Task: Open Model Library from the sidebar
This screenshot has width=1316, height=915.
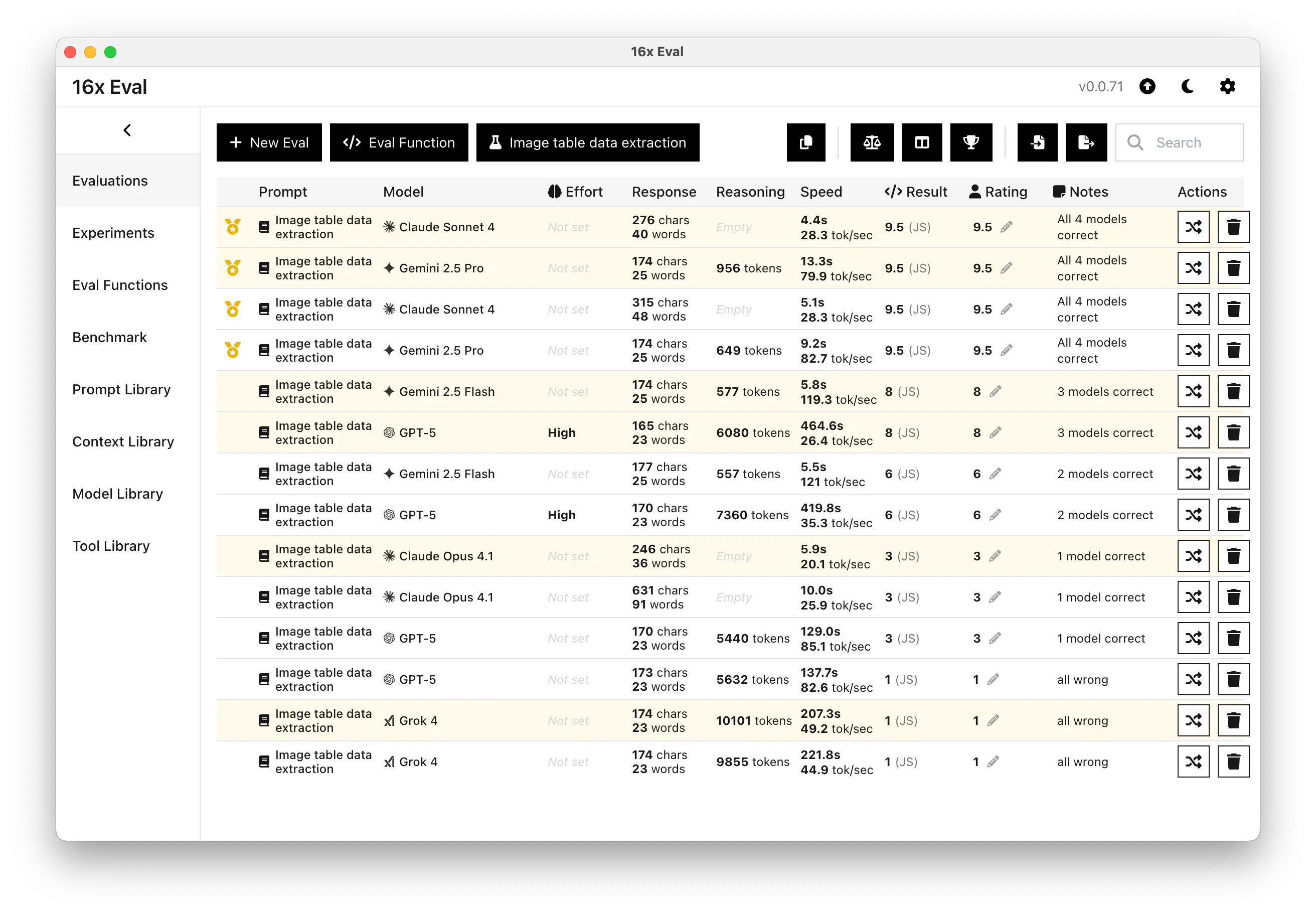Action: [117, 494]
